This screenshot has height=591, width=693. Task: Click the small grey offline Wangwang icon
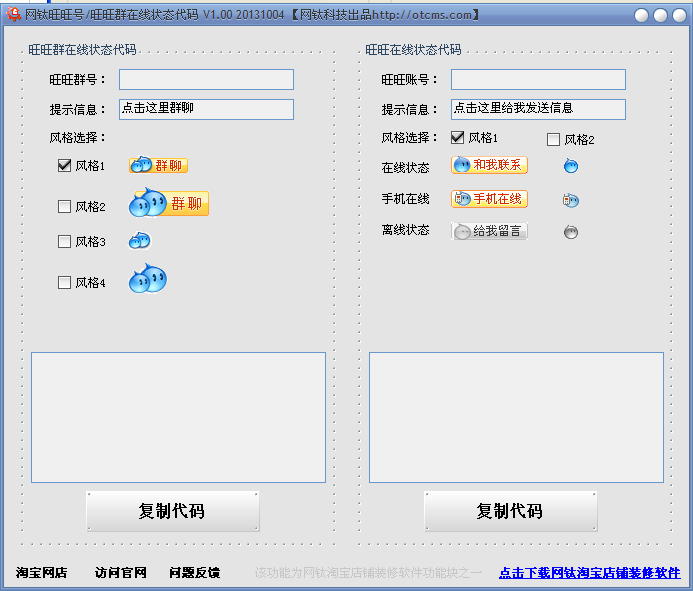coord(571,232)
